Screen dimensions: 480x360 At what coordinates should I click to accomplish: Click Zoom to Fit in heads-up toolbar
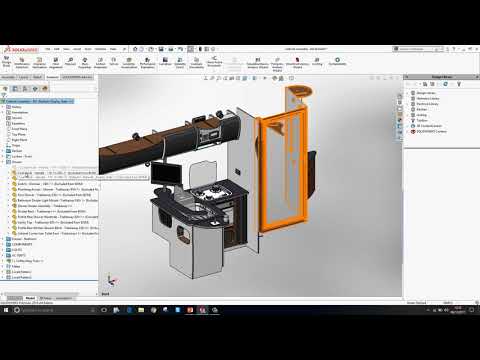pyautogui.click(x=206, y=78)
